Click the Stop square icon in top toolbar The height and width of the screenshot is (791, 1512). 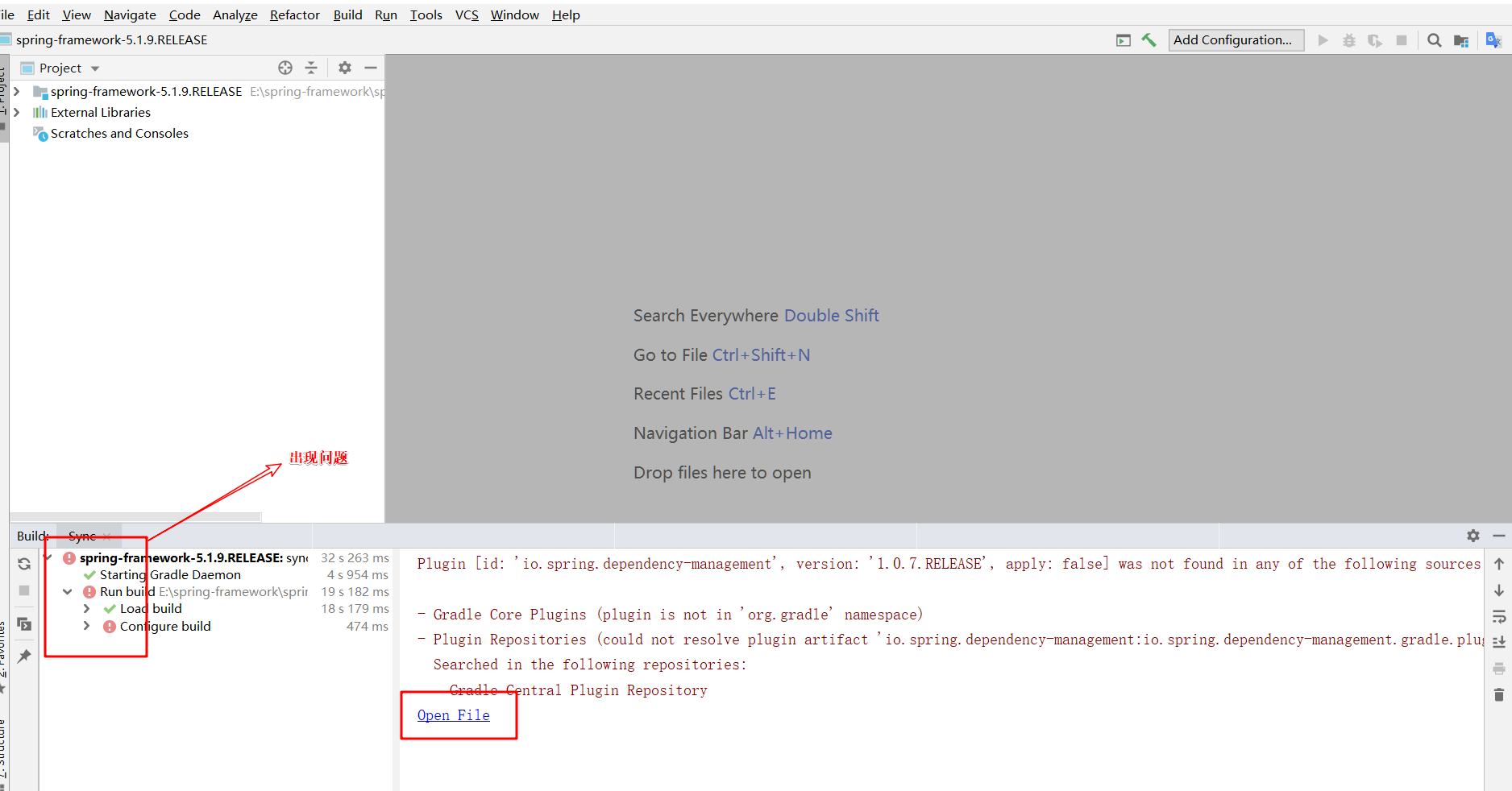[1402, 40]
